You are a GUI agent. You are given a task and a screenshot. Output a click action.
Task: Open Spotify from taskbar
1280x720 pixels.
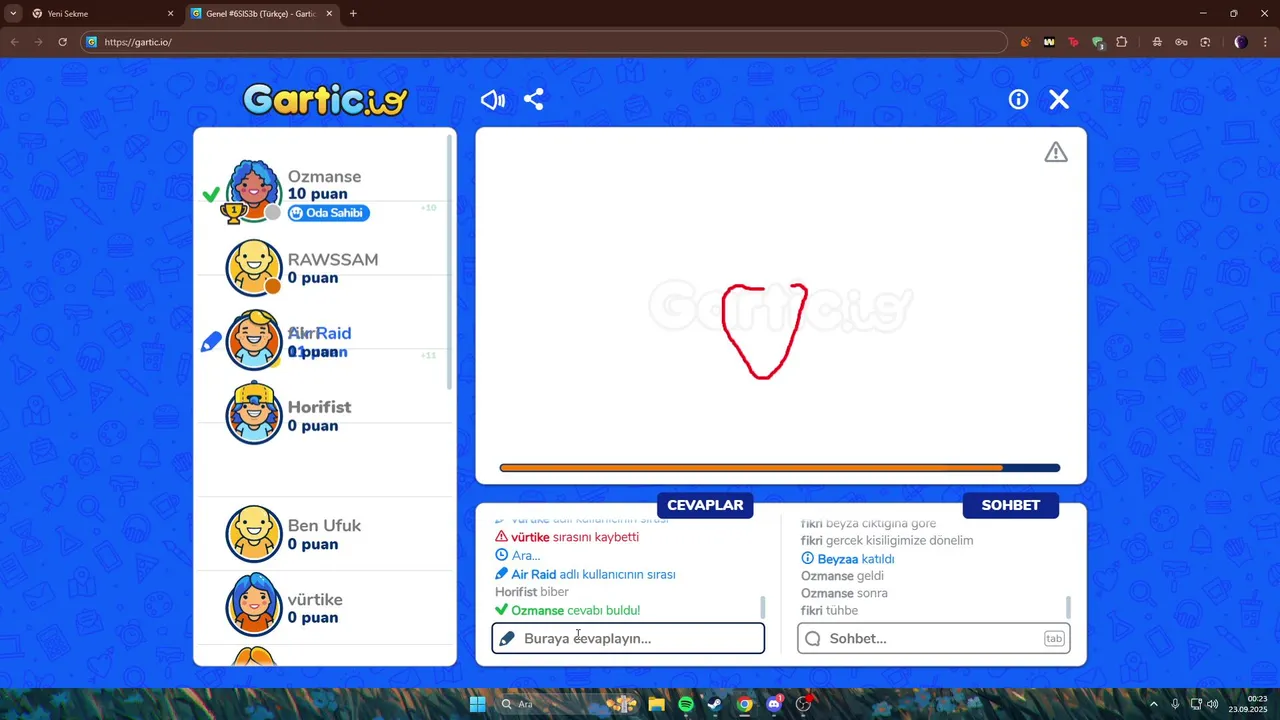(x=685, y=704)
